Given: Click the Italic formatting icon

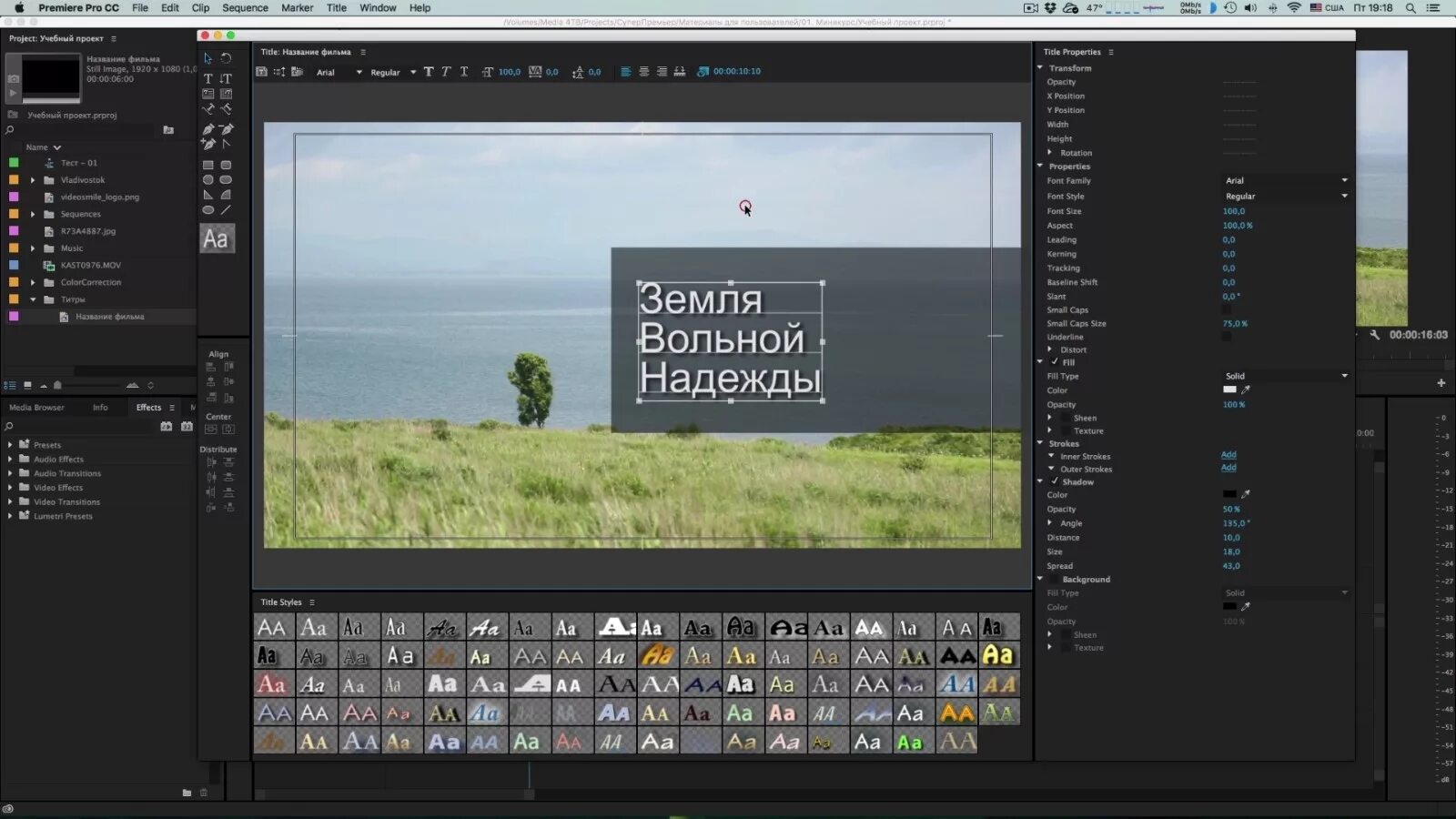Looking at the screenshot, I should (446, 71).
